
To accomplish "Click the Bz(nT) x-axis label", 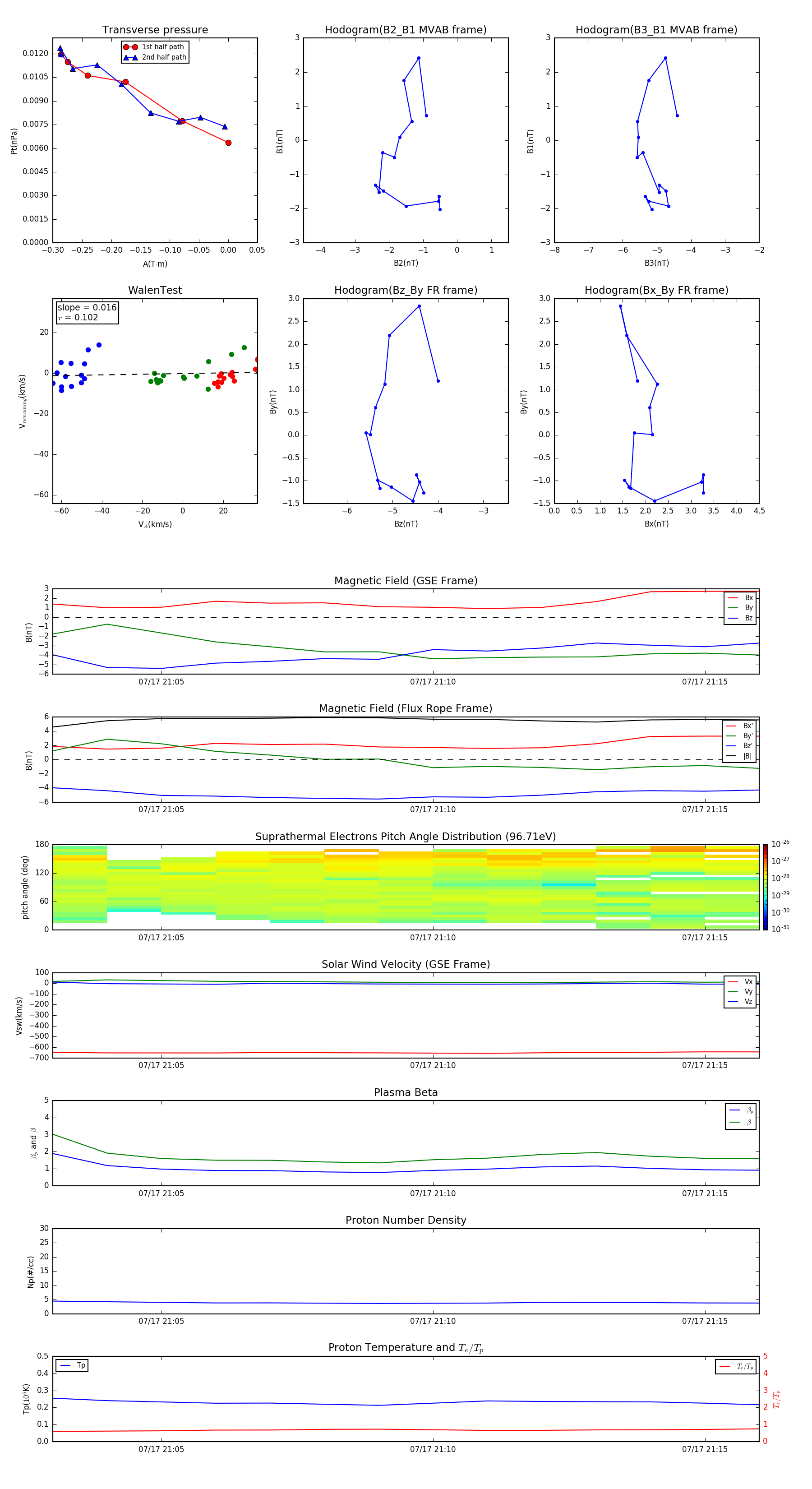I will tap(406, 524).
